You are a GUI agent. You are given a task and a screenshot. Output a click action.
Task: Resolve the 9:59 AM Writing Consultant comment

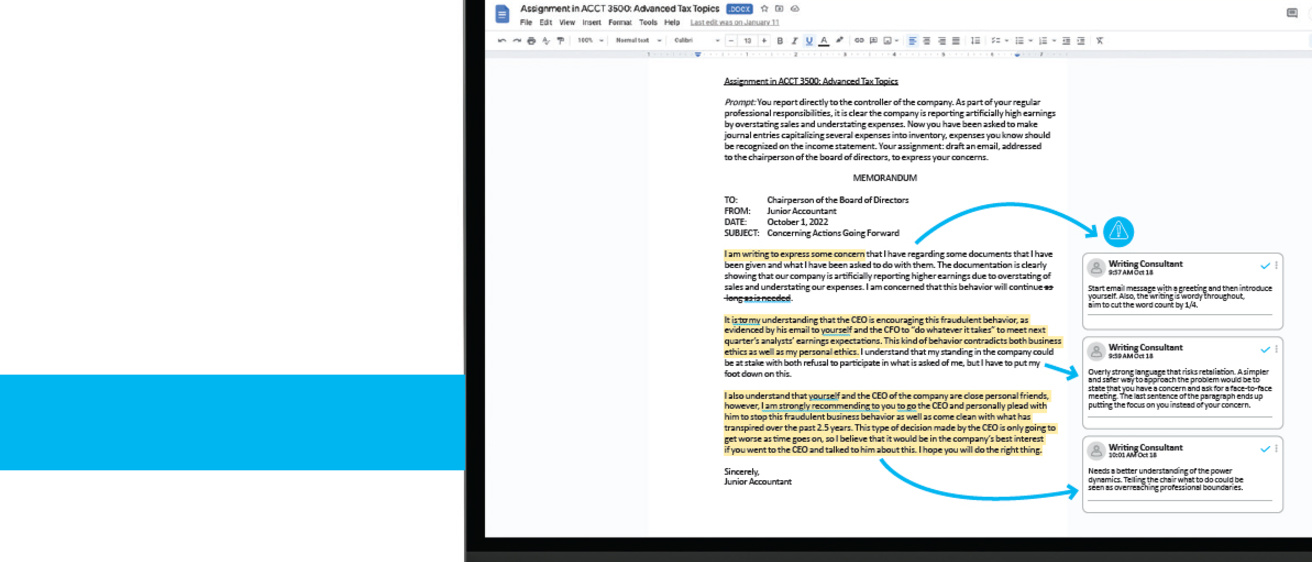pyautogui.click(x=1266, y=350)
